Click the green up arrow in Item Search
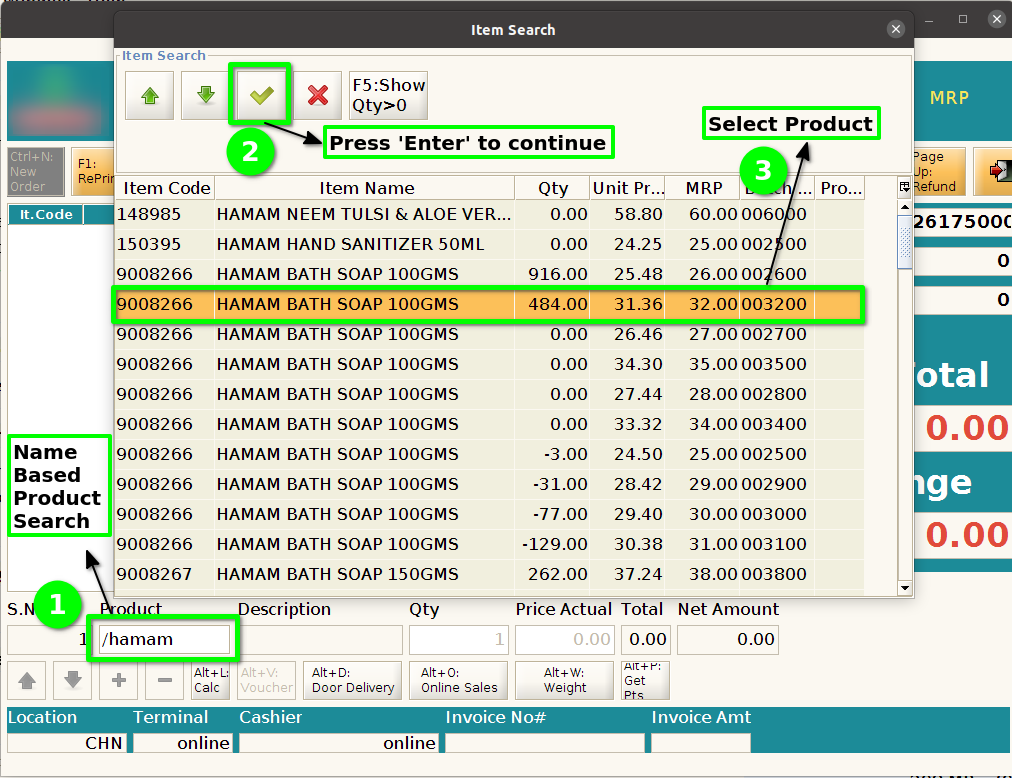 pyautogui.click(x=150, y=96)
